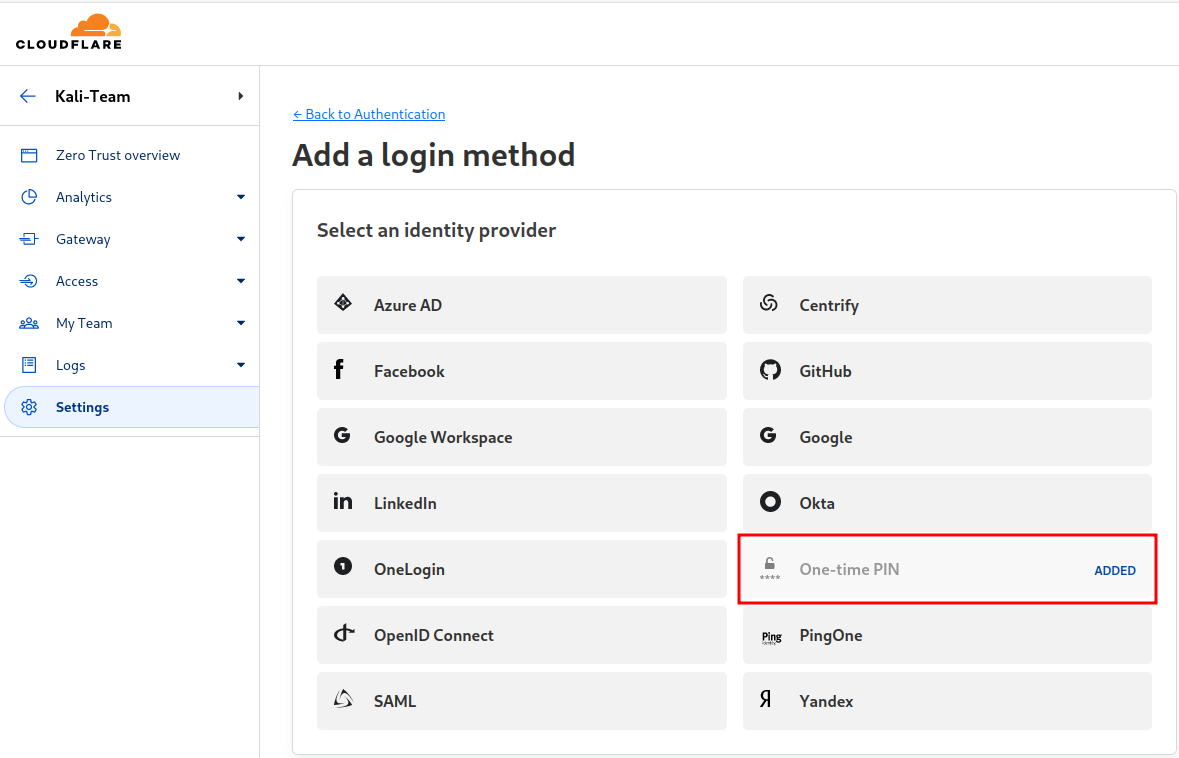Pick OneLogin as login method
Image resolution: width=1179 pixels, height=758 pixels.
[522, 569]
